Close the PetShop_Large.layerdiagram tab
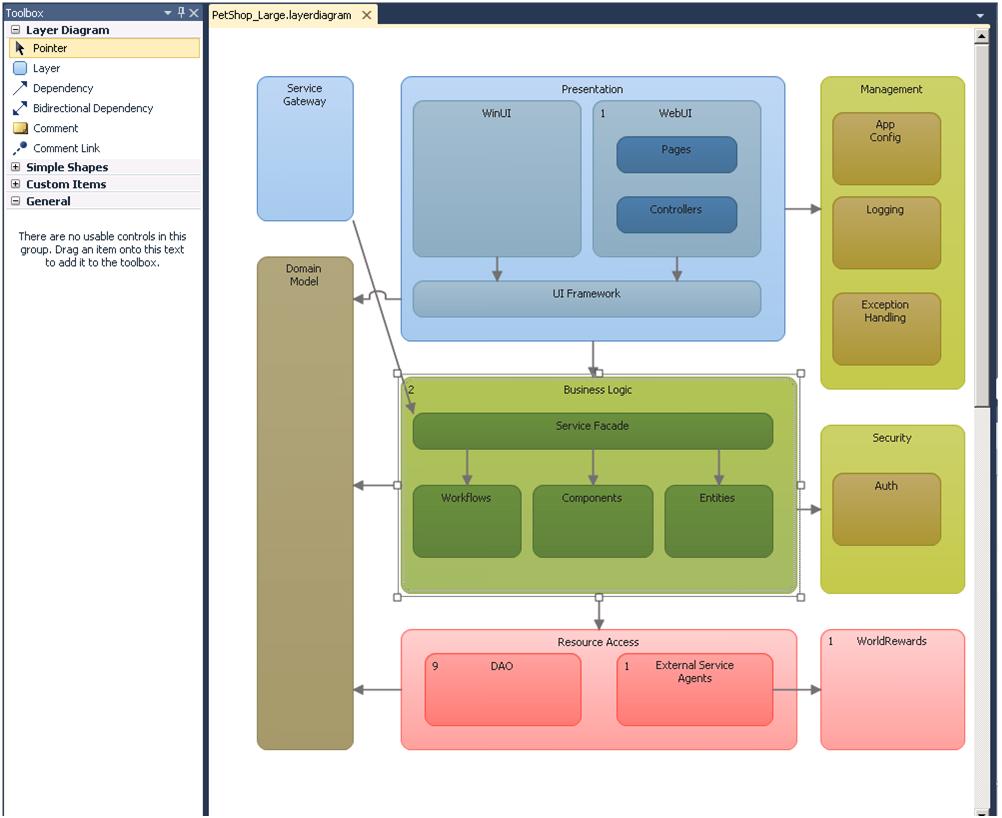 coord(367,15)
